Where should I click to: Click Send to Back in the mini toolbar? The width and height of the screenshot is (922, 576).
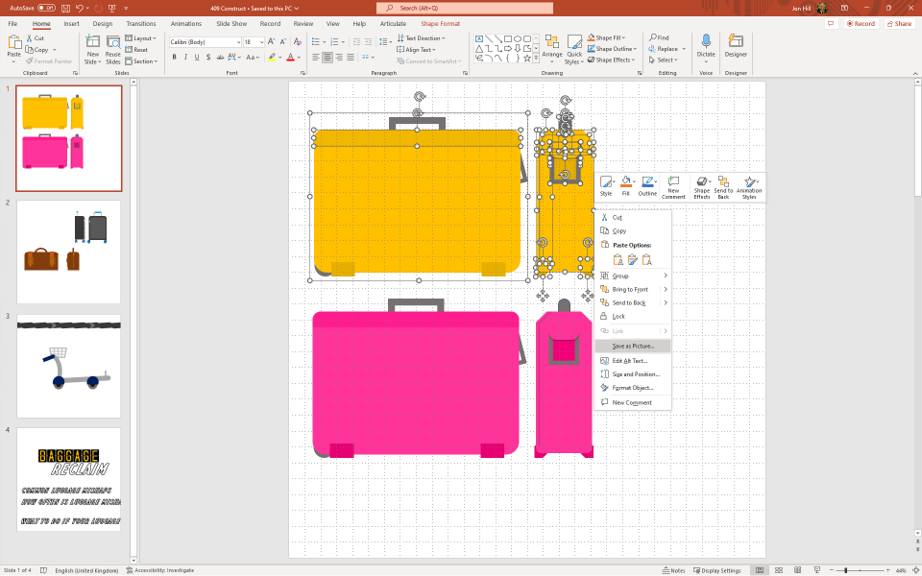tap(723, 187)
